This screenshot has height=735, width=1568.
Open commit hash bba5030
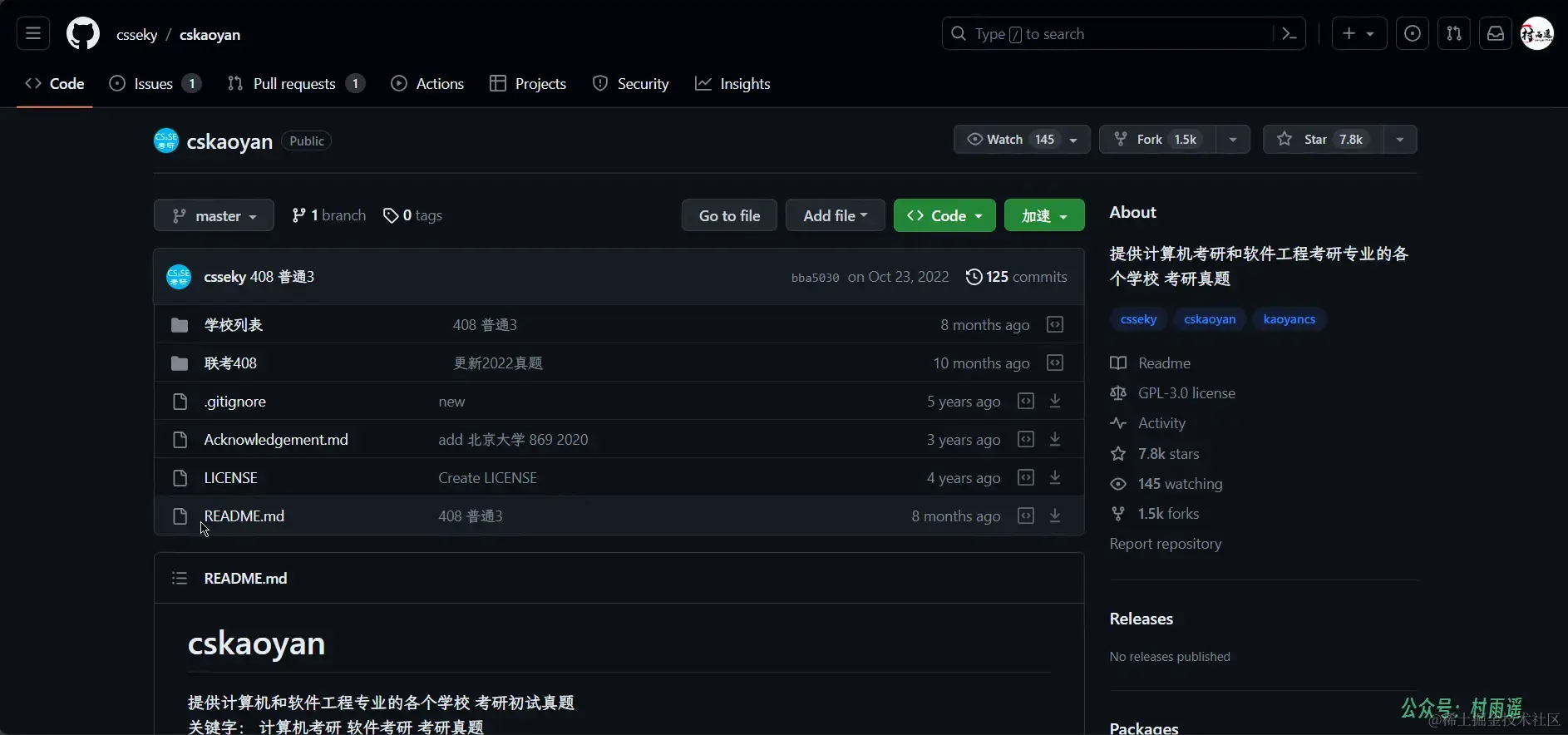(x=815, y=278)
